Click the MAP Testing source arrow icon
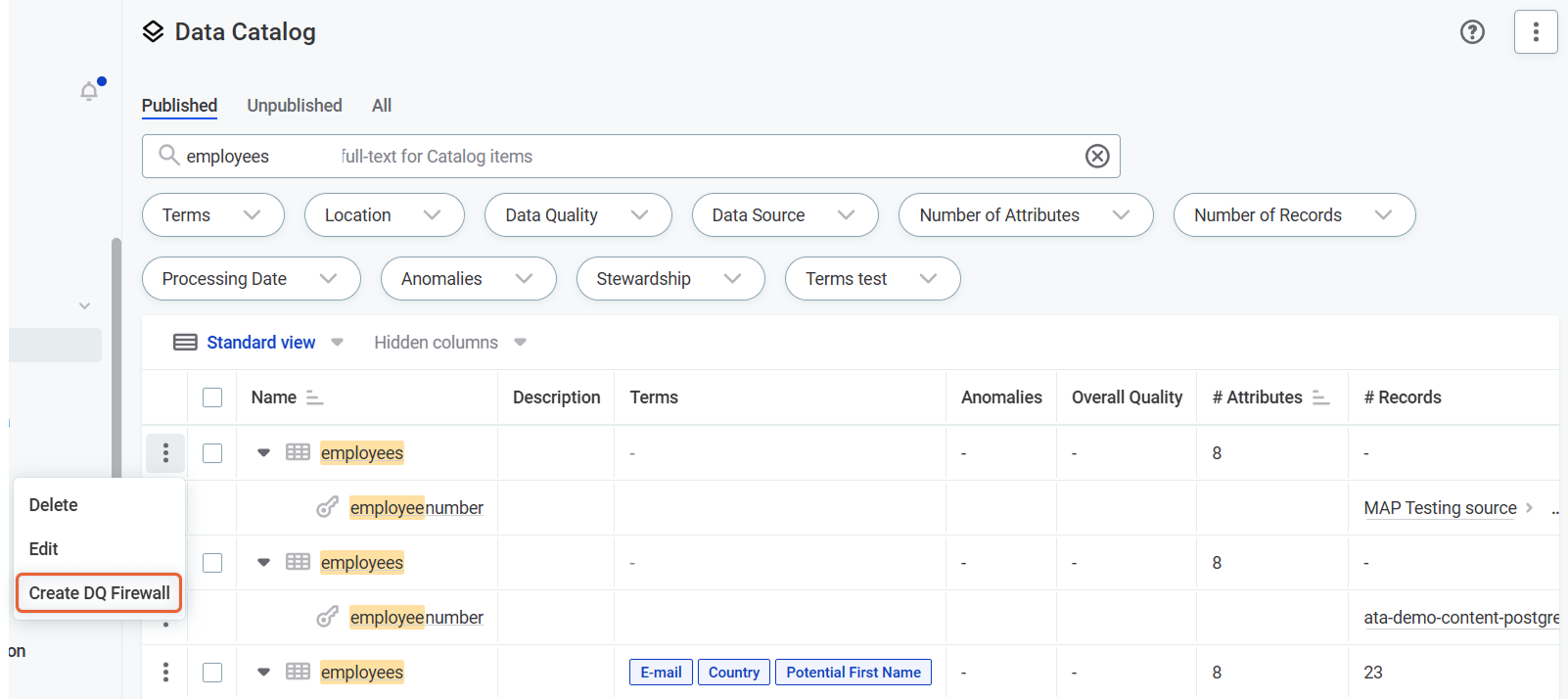Image resolution: width=1568 pixels, height=699 pixels. point(1529,508)
